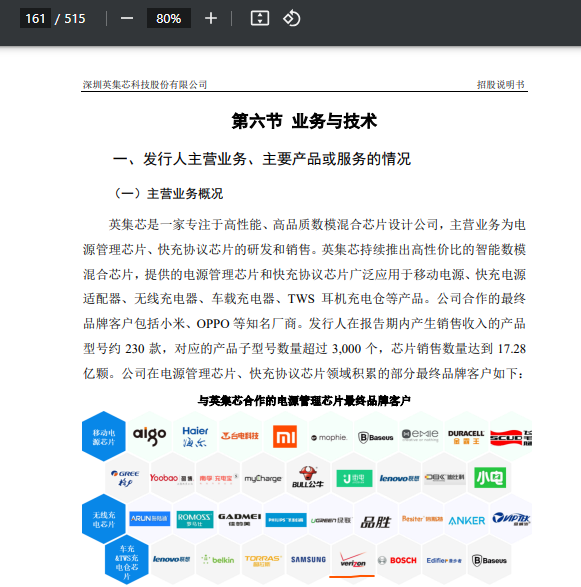Click the 品胜 logo
Screen dimensions: 581x587
(x=375, y=521)
